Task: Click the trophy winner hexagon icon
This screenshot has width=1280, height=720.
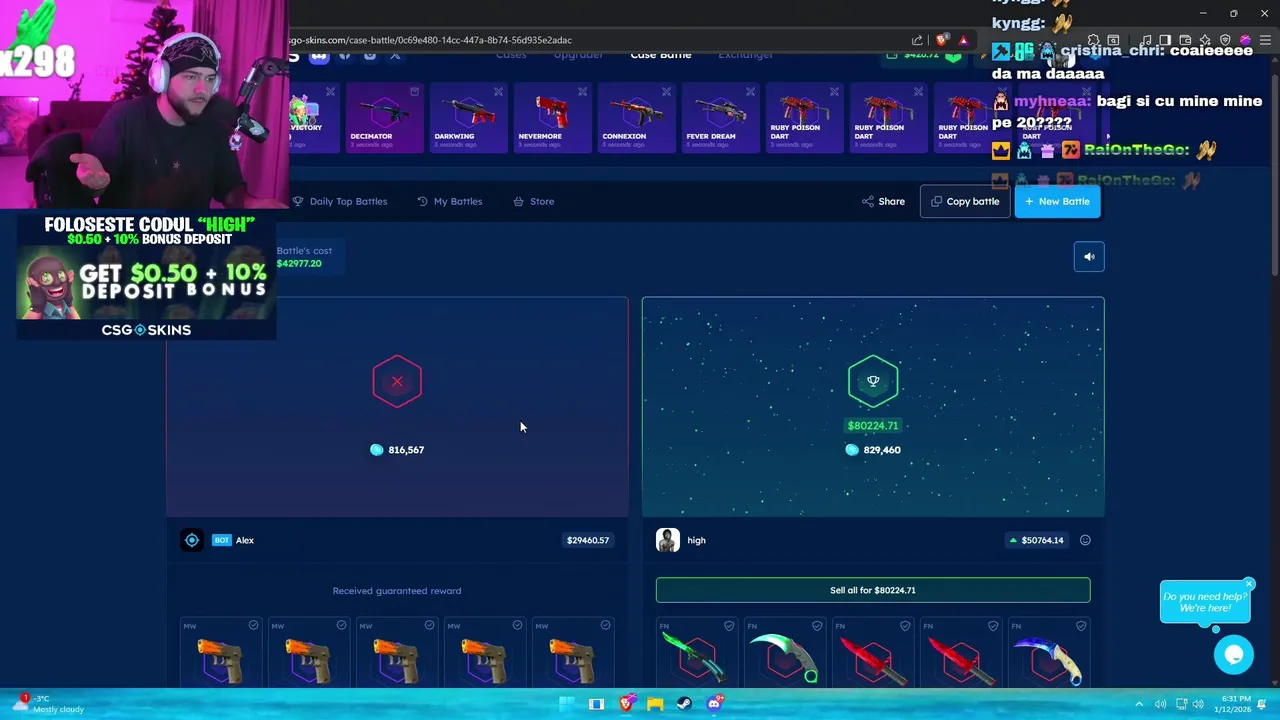Action: [873, 381]
